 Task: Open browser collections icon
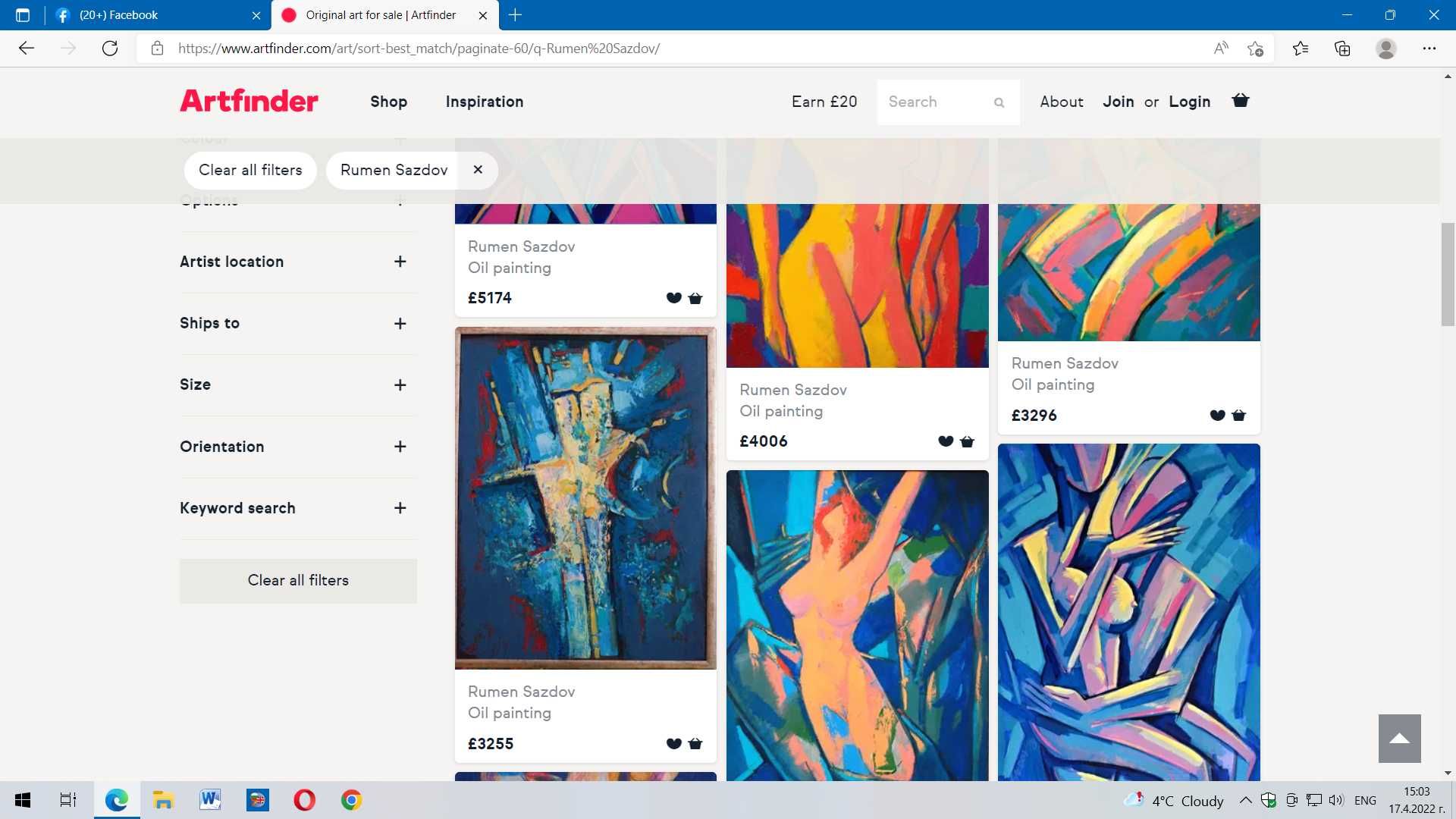pyautogui.click(x=1342, y=49)
